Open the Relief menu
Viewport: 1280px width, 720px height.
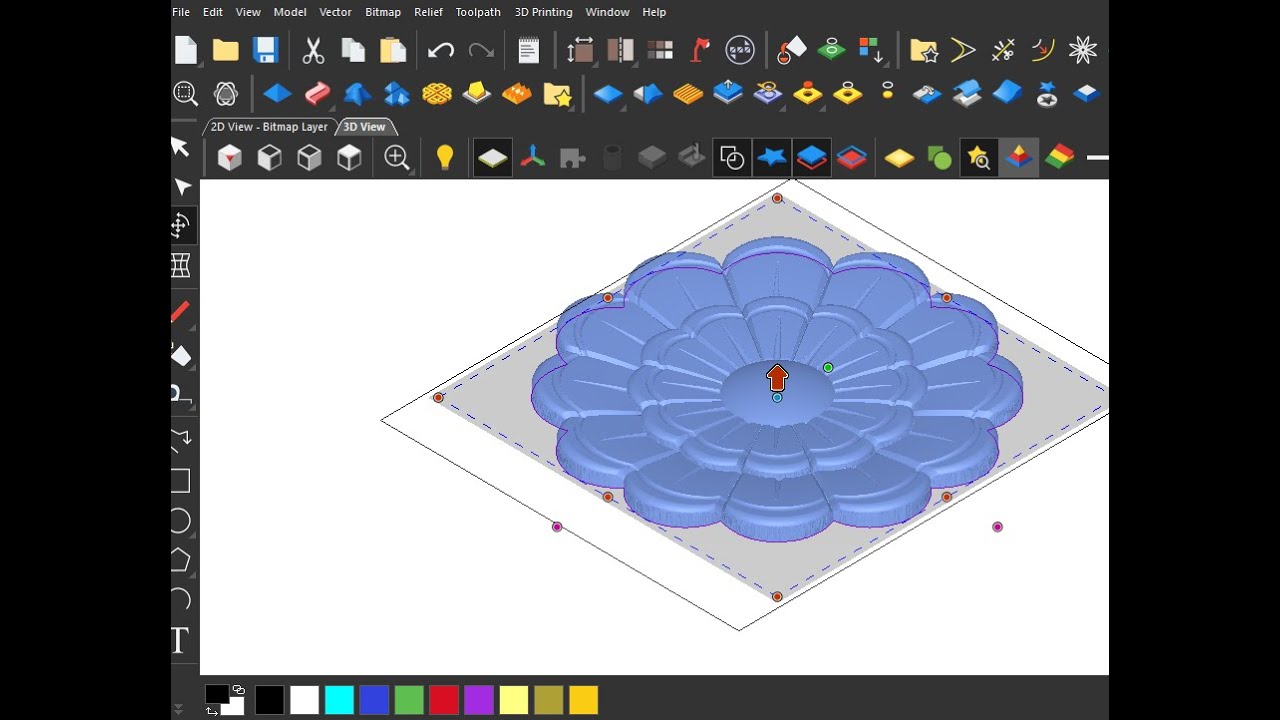429,12
